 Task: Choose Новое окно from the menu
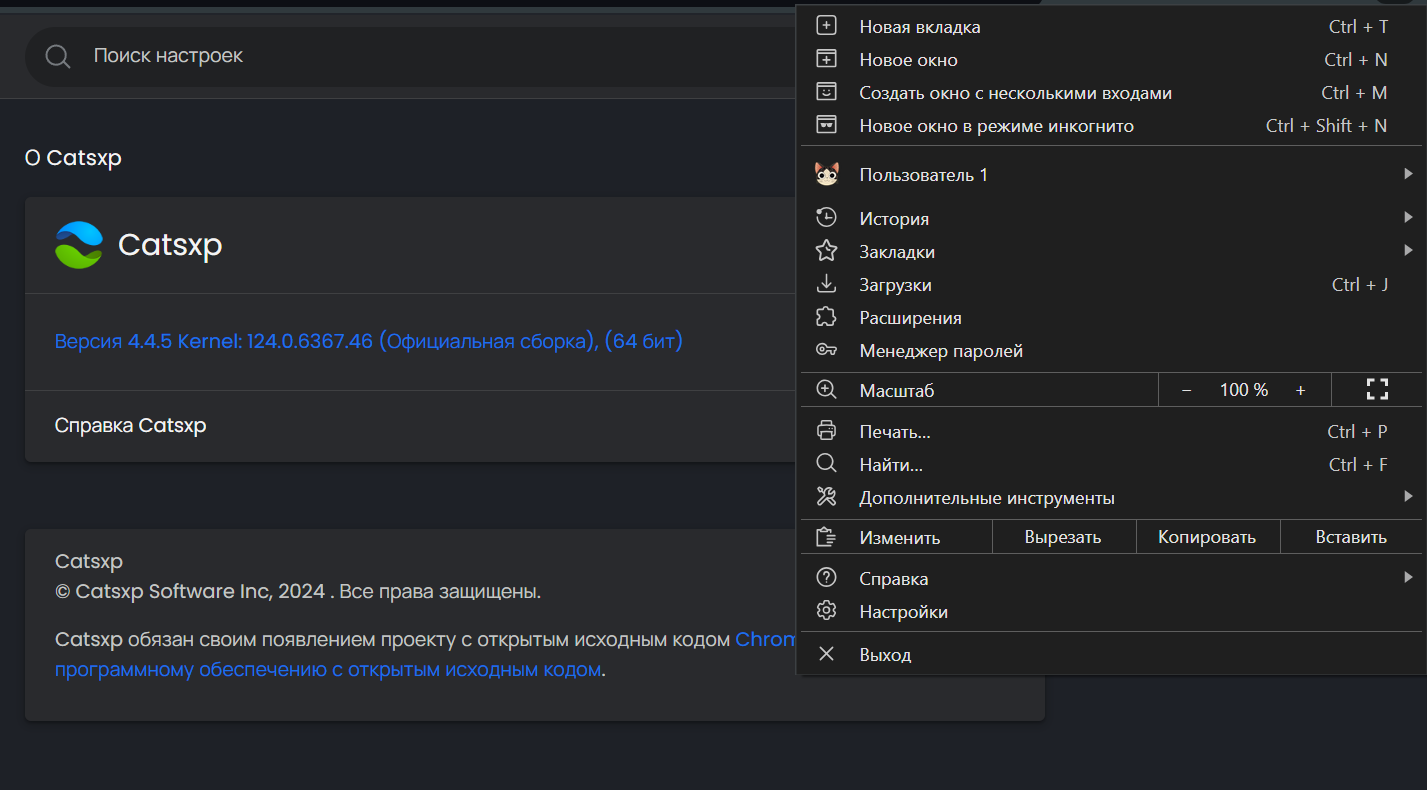(x=1111, y=60)
